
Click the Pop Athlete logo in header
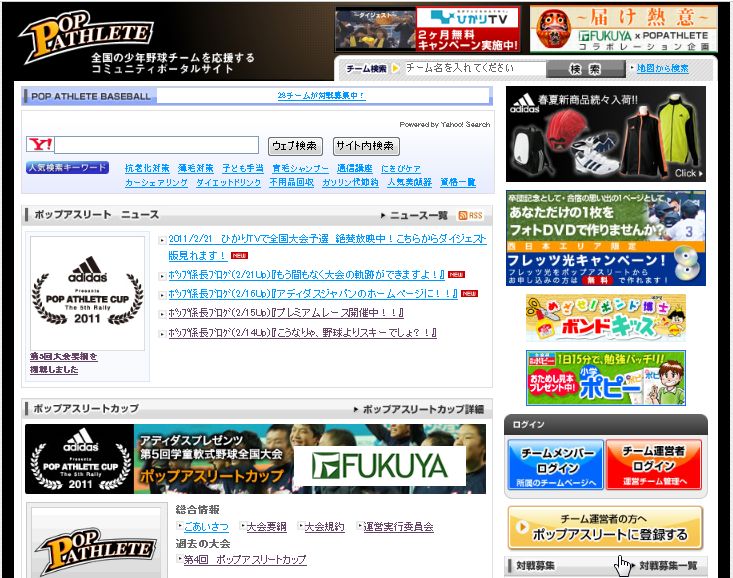pyautogui.click(x=86, y=36)
